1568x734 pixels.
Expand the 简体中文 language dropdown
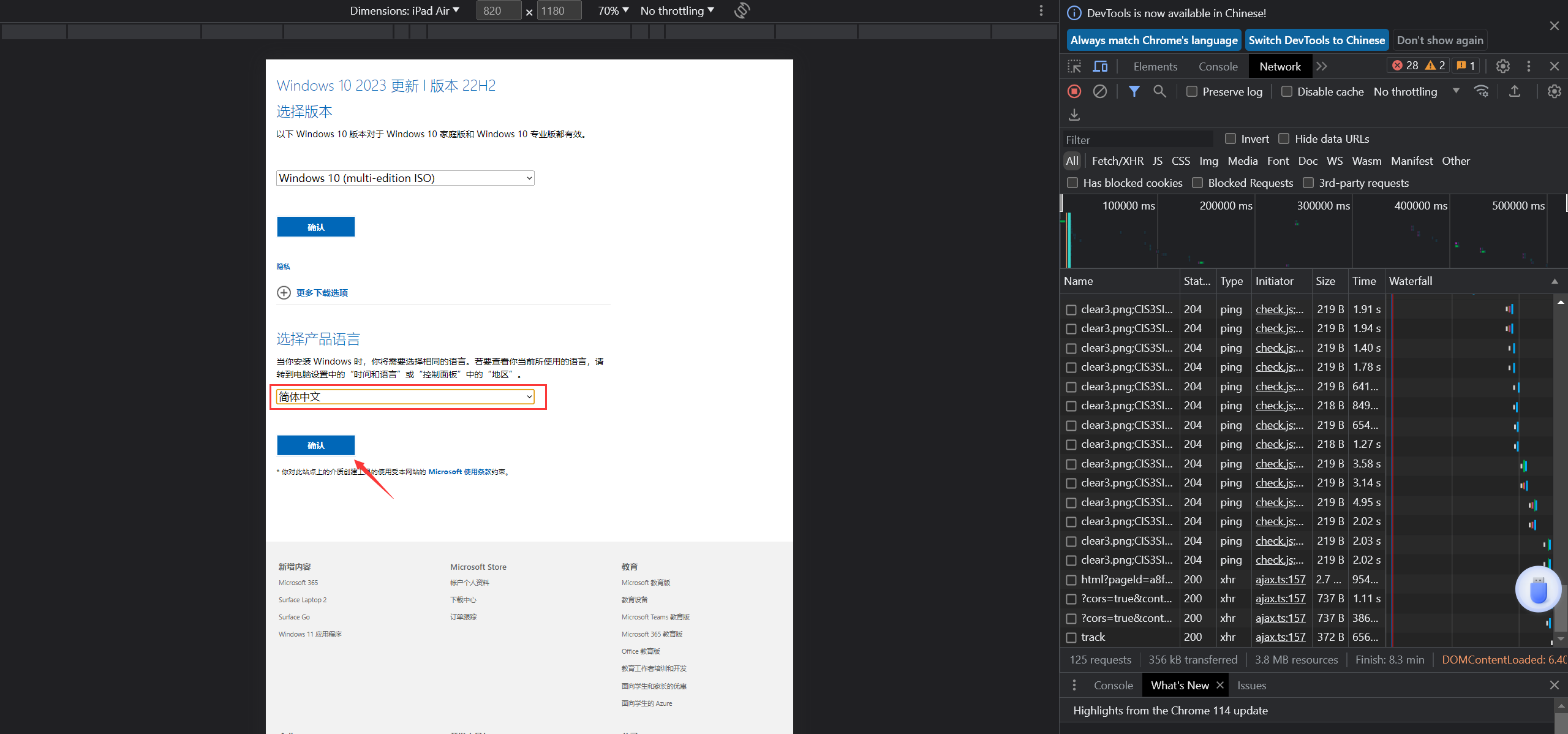coord(405,396)
